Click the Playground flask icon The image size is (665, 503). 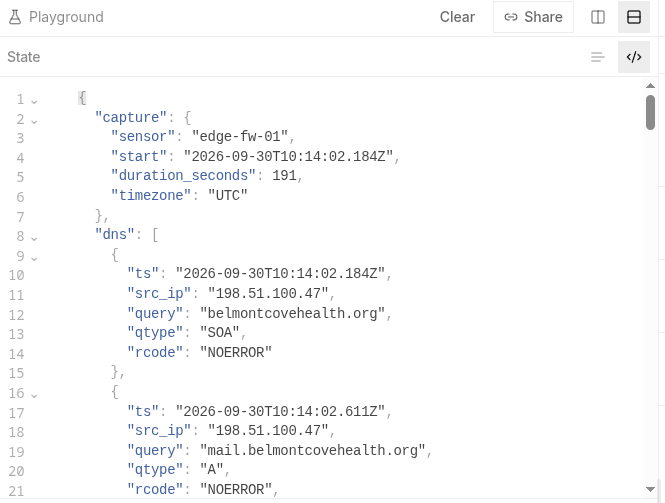point(15,17)
